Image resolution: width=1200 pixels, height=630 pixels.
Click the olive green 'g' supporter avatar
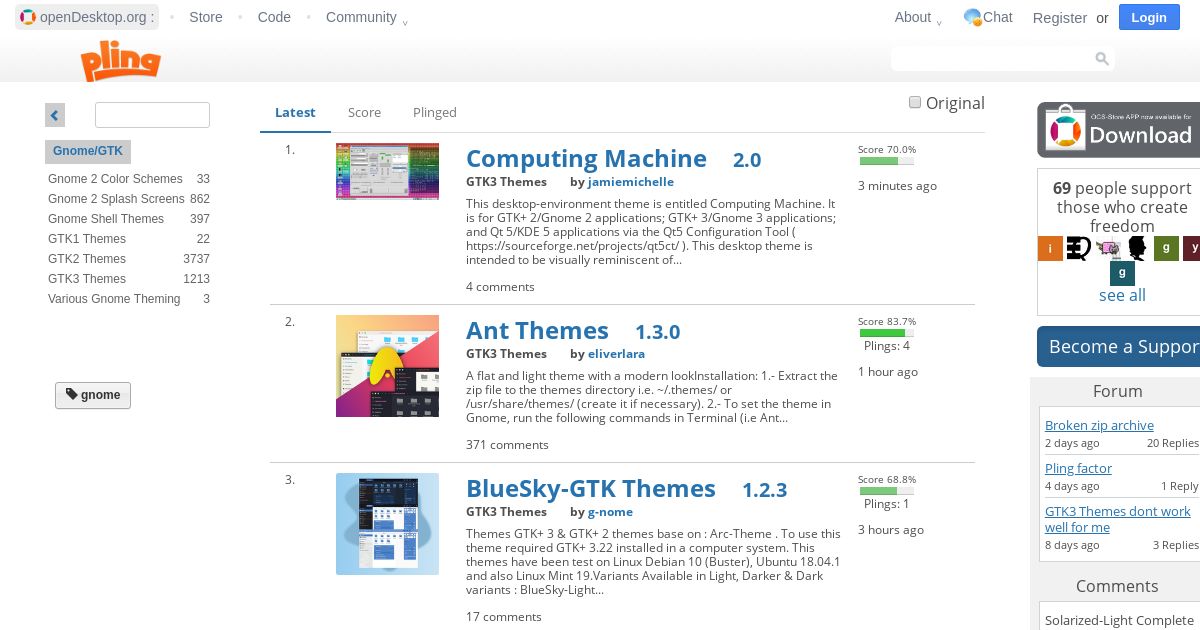click(1166, 248)
